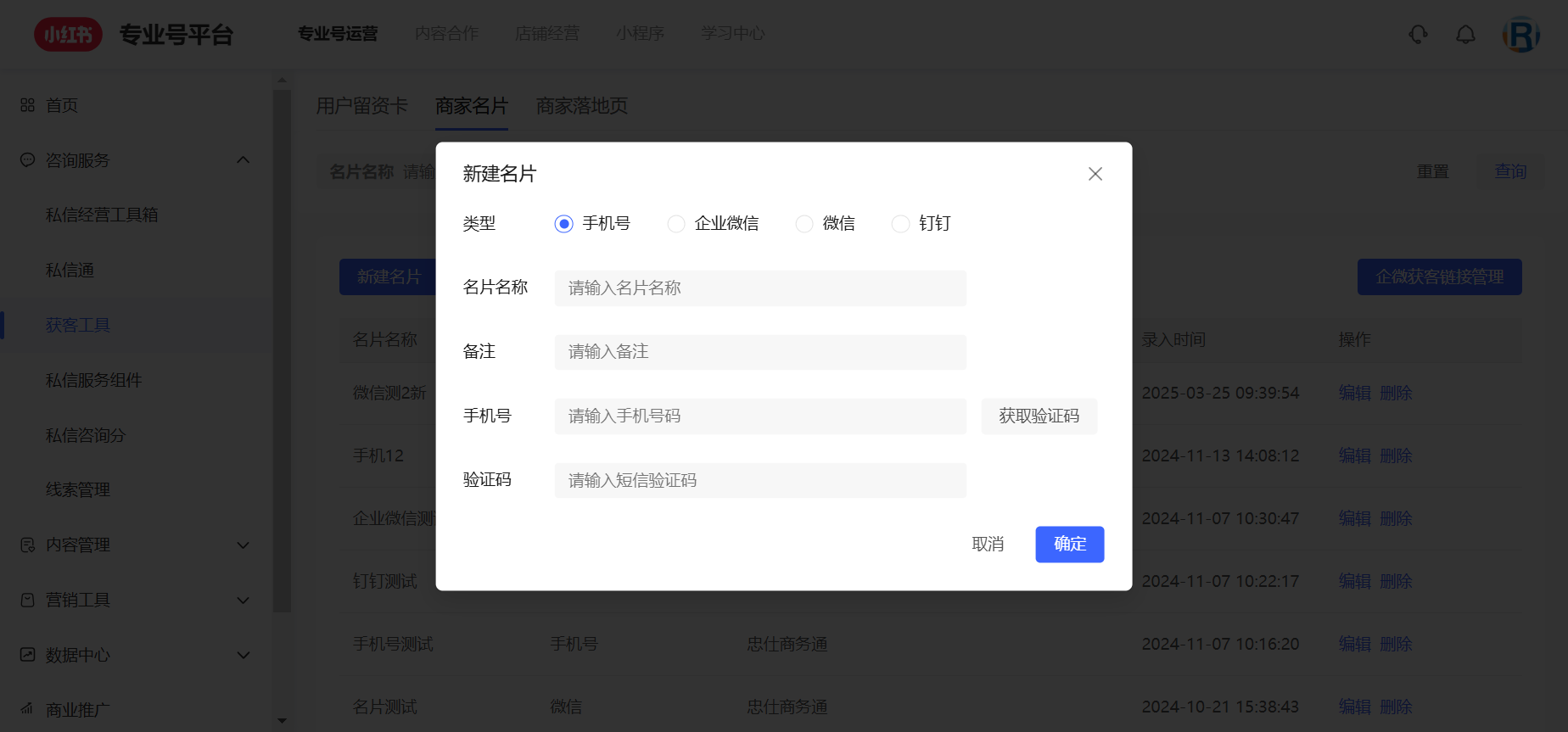This screenshot has height=732, width=1568.
Task: Expand the 内容管理 menu chevron
Action: (244, 545)
